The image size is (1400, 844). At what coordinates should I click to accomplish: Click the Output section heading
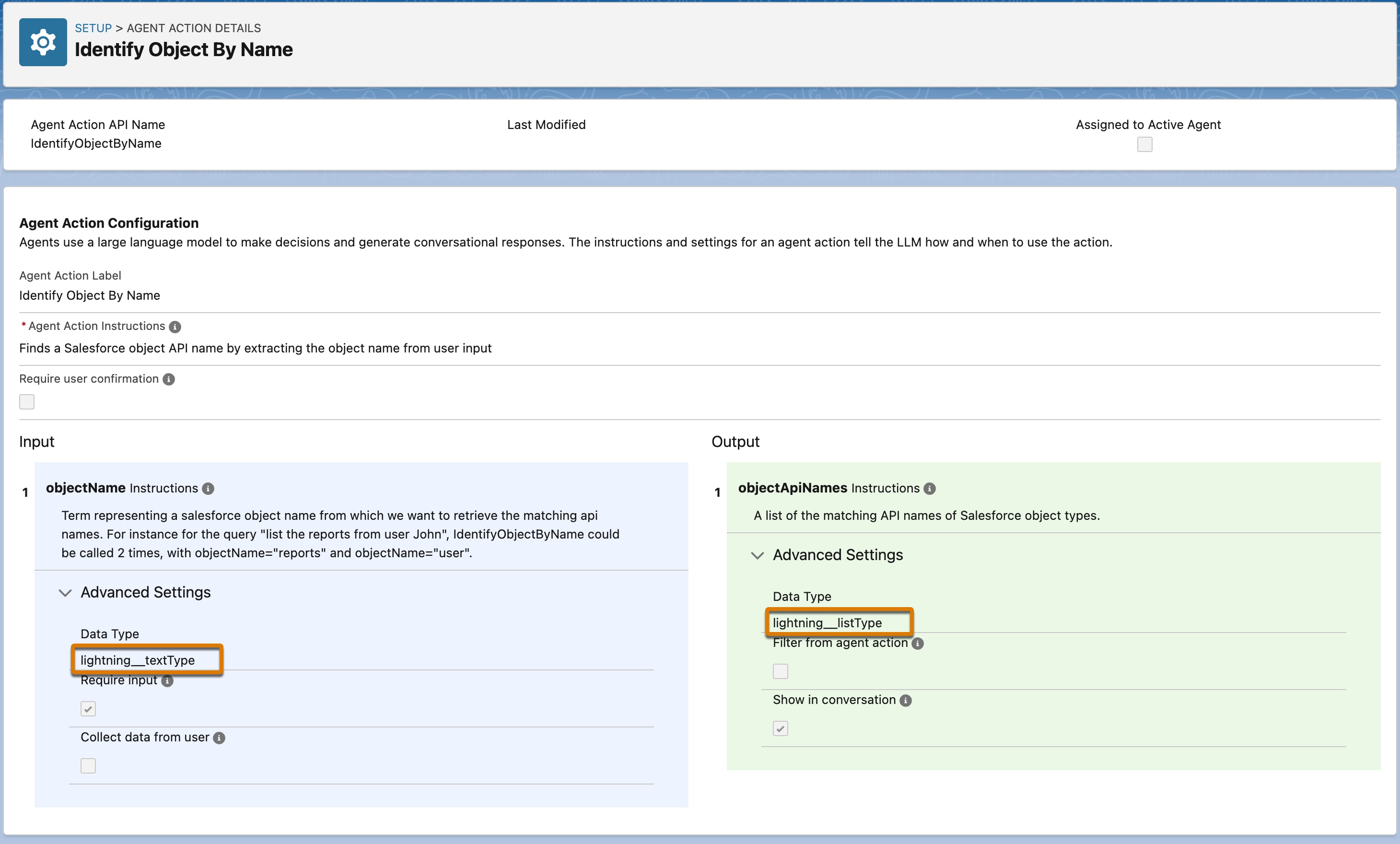[735, 442]
